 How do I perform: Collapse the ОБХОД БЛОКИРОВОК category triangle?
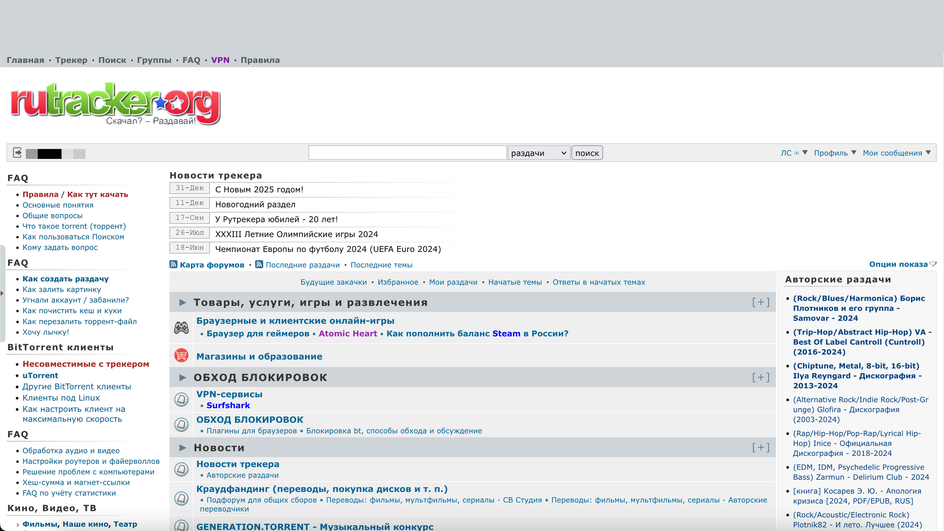coord(182,377)
